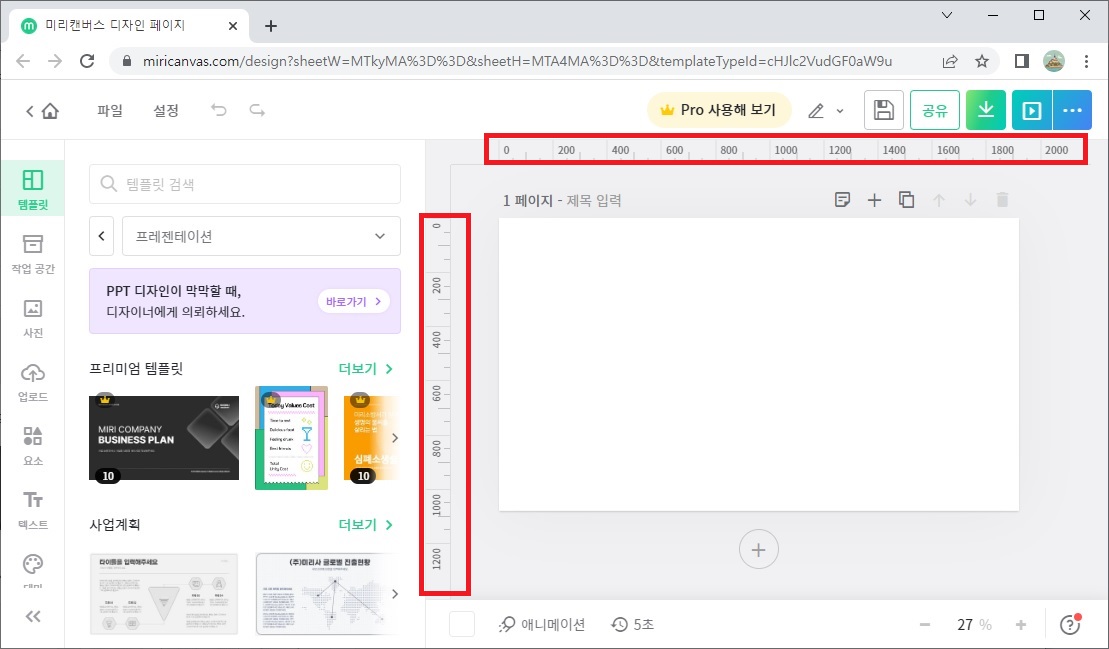1109x649 pixels.
Task: Show next 사업계획 templates with arrow
Action: click(395, 594)
